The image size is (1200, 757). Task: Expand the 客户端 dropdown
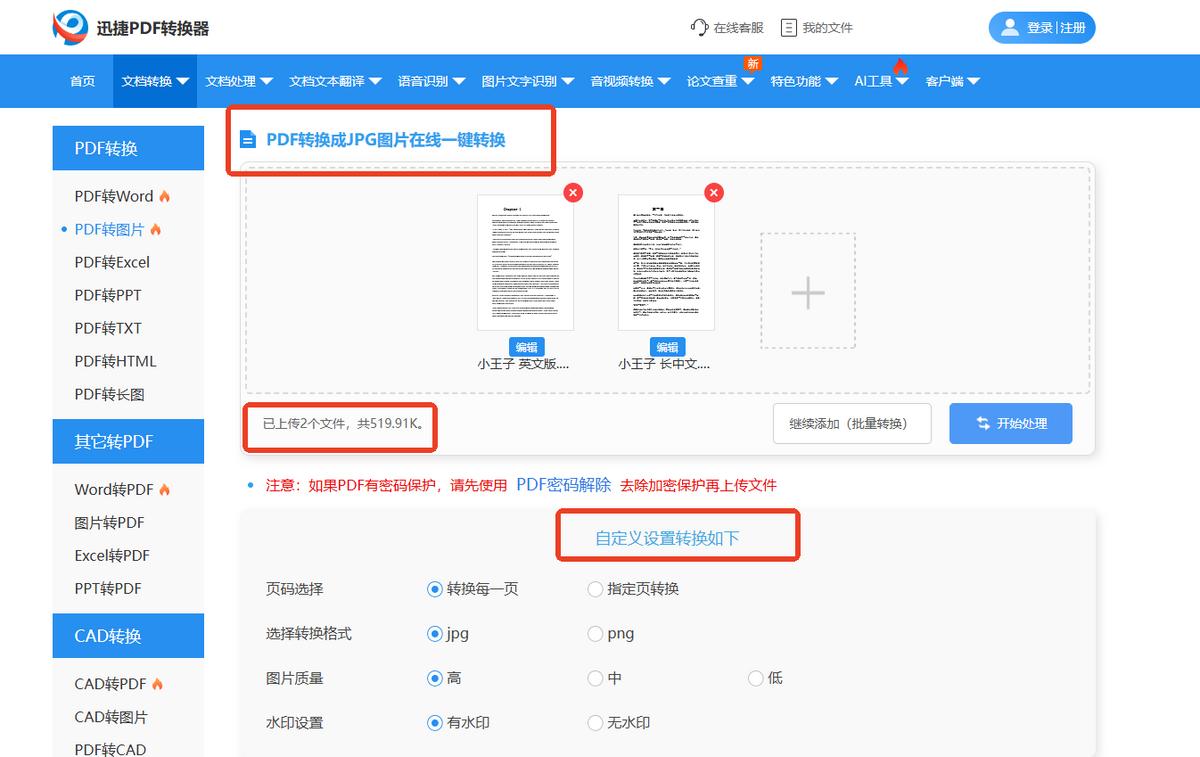(x=950, y=81)
